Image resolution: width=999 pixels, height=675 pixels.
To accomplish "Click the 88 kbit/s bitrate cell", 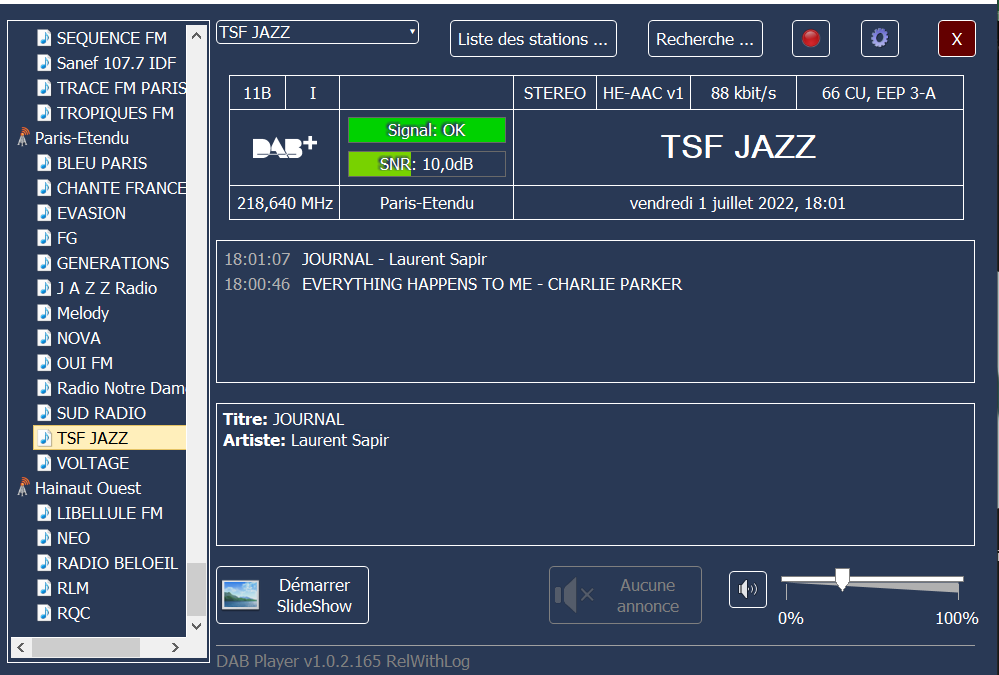I will tap(744, 93).
